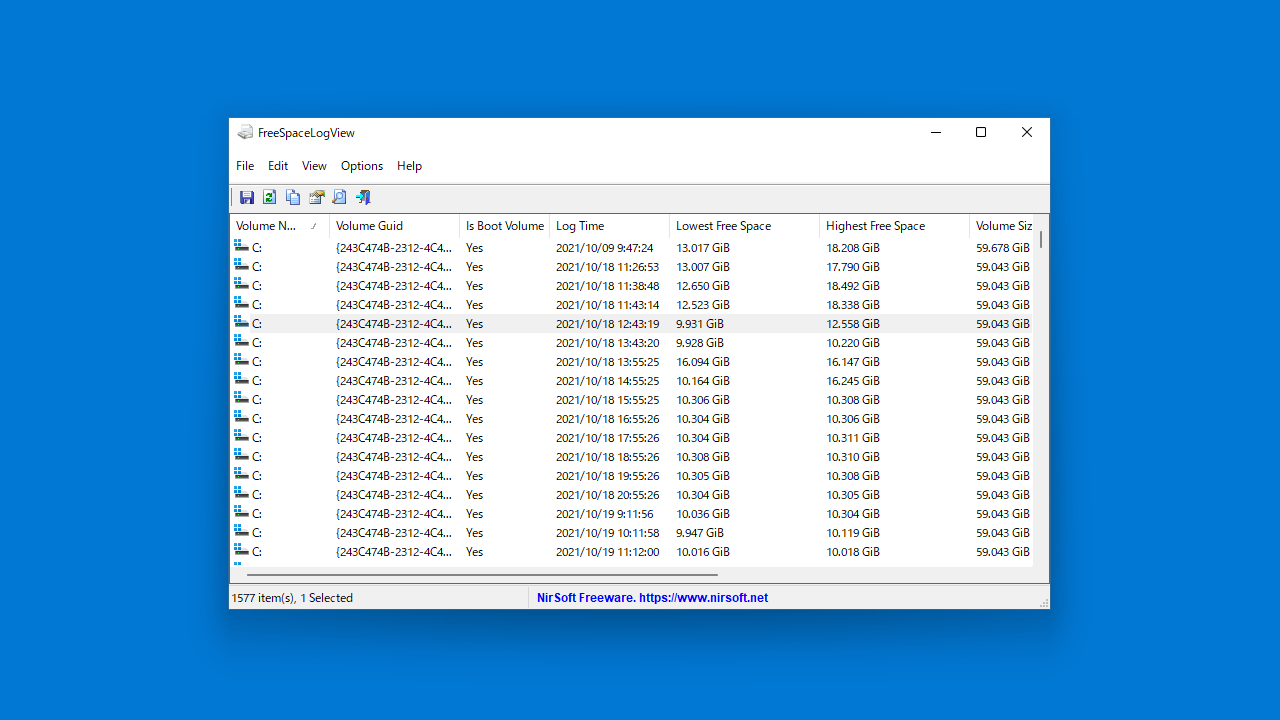Viewport: 1280px width, 720px height.
Task: Select the Log Time cell '2021/10/19 11:12:00'
Action: pyautogui.click(x=608, y=552)
